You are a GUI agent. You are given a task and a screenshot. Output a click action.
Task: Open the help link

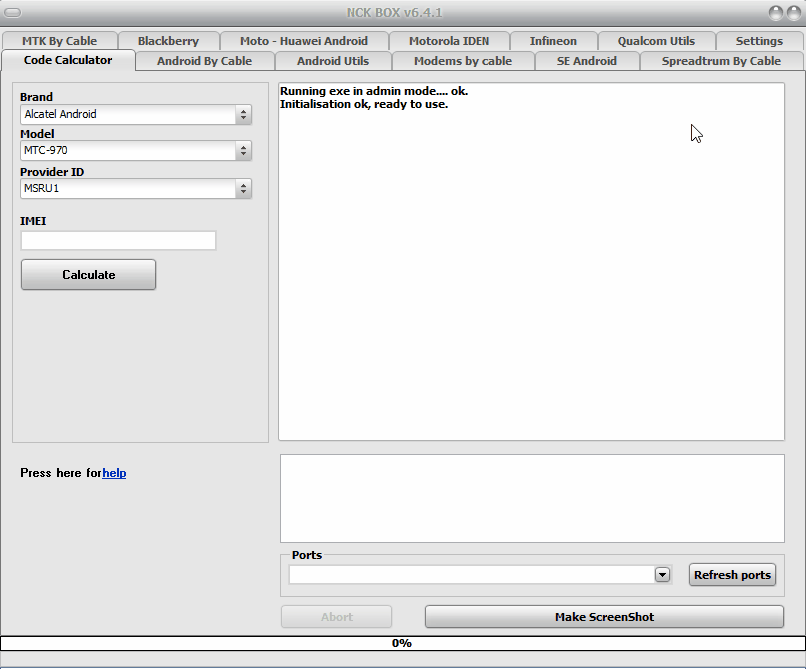coord(114,473)
